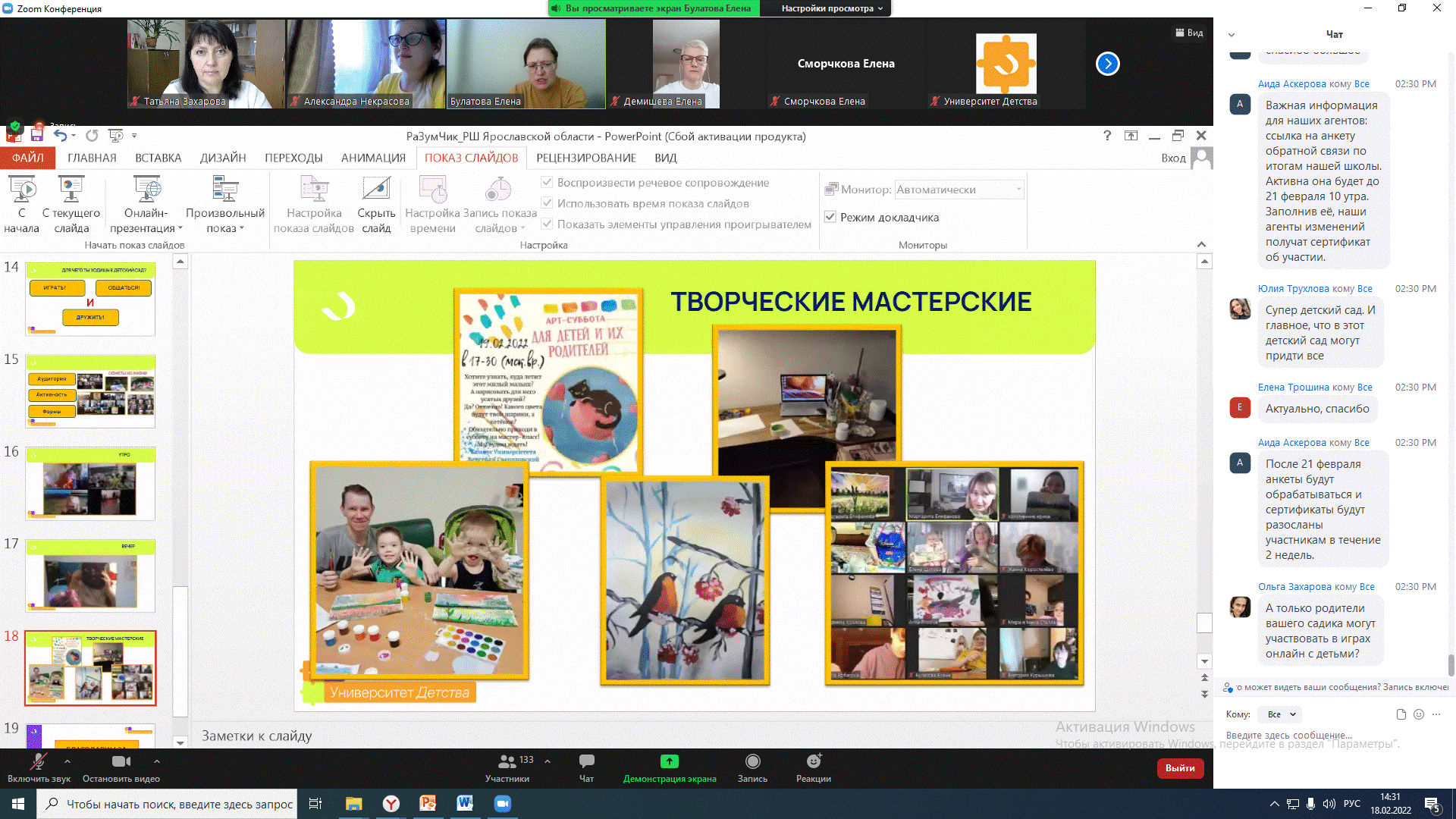Switch to ПЕРЕХОДЫ ribbon tab
The height and width of the screenshot is (819, 1456).
(293, 158)
